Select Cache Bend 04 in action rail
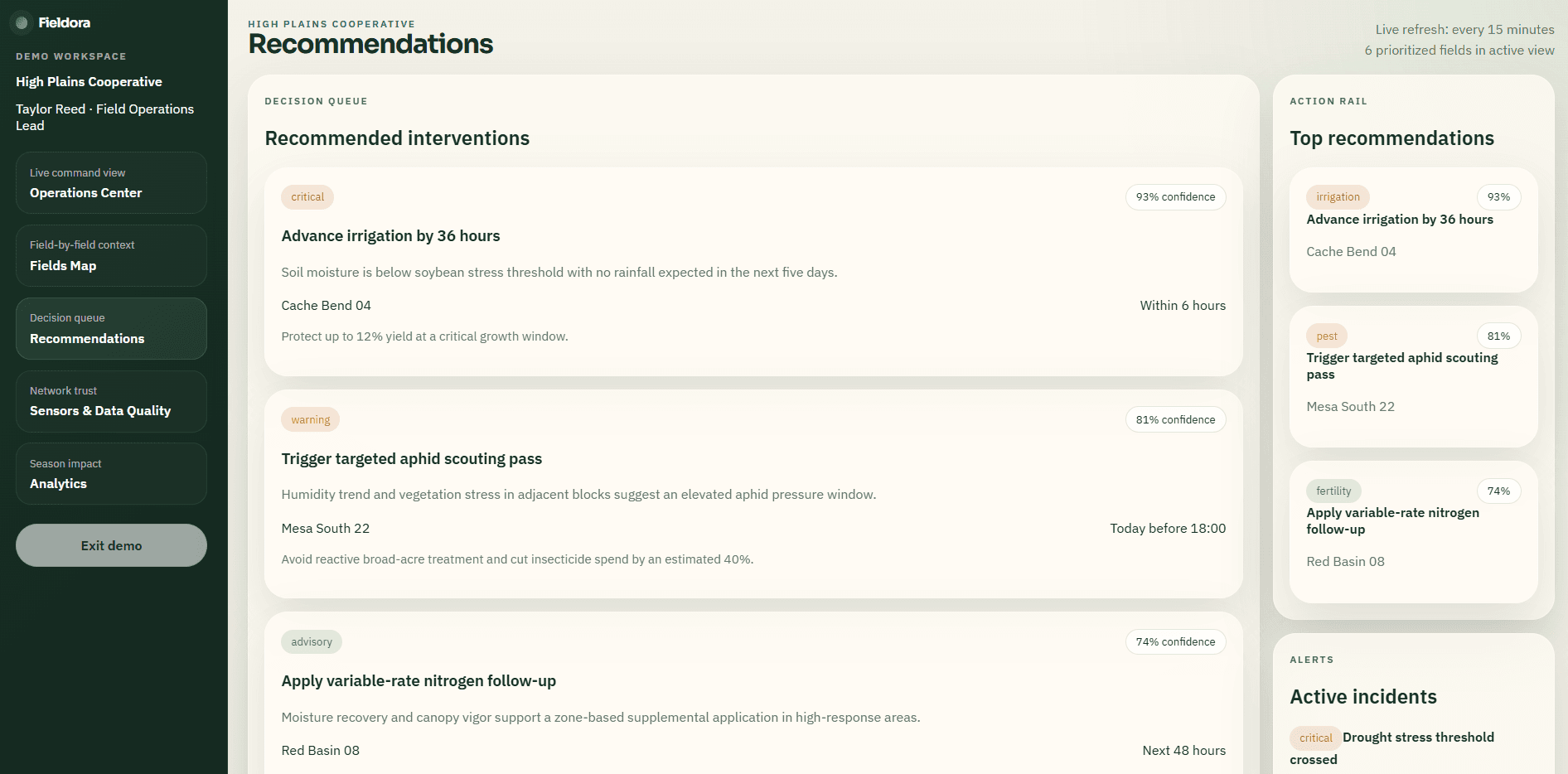This screenshot has height=774, width=1568. click(x=1351, y=251)
